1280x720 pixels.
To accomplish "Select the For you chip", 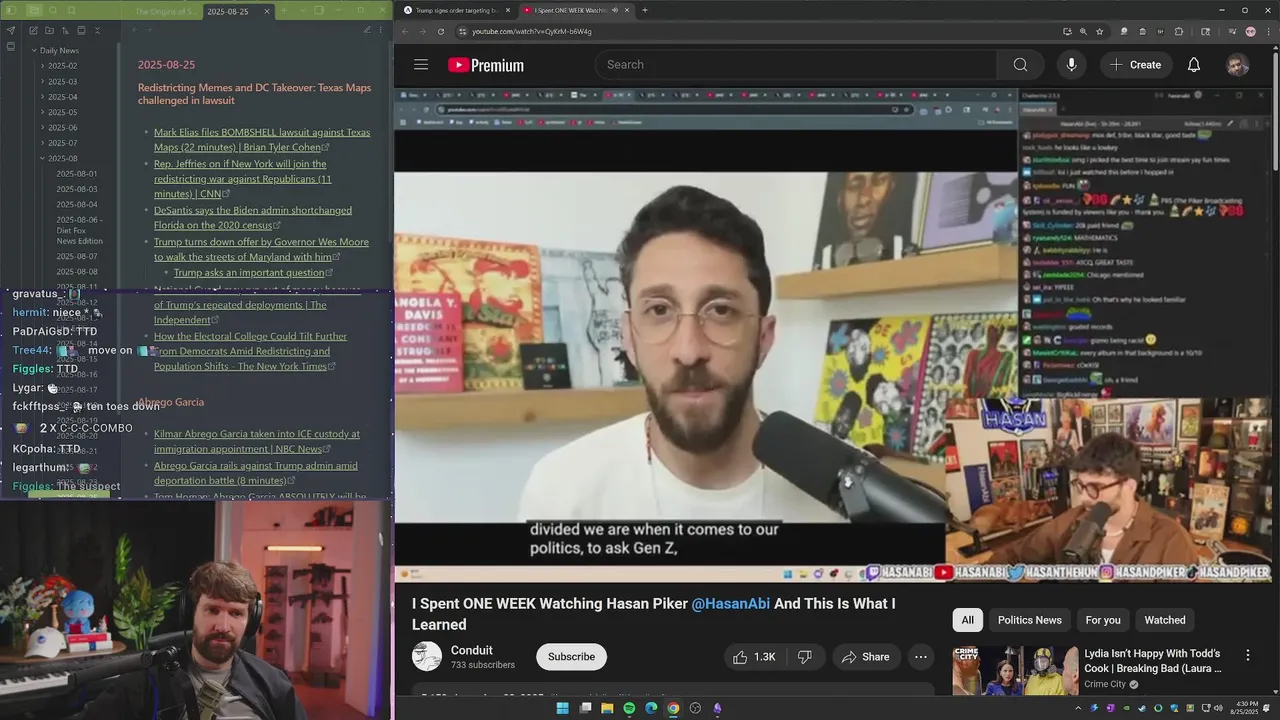I will click(1103, 620).
